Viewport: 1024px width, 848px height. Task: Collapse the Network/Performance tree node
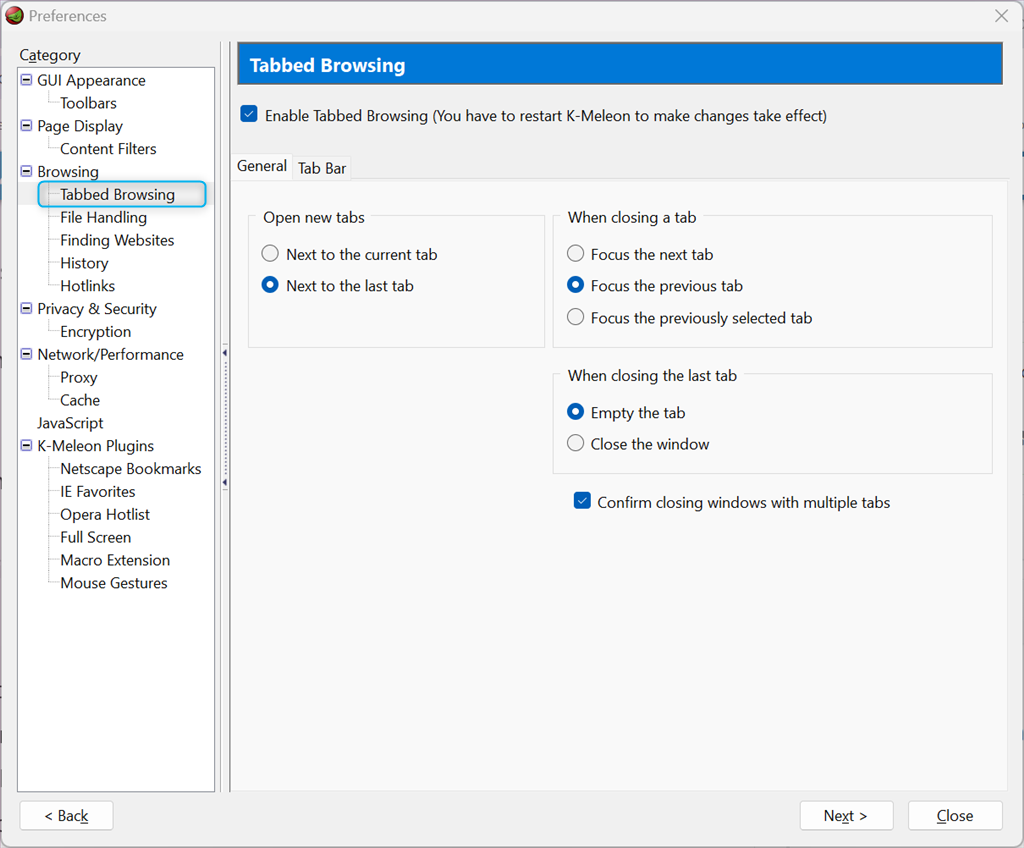[x=26, y=354]
